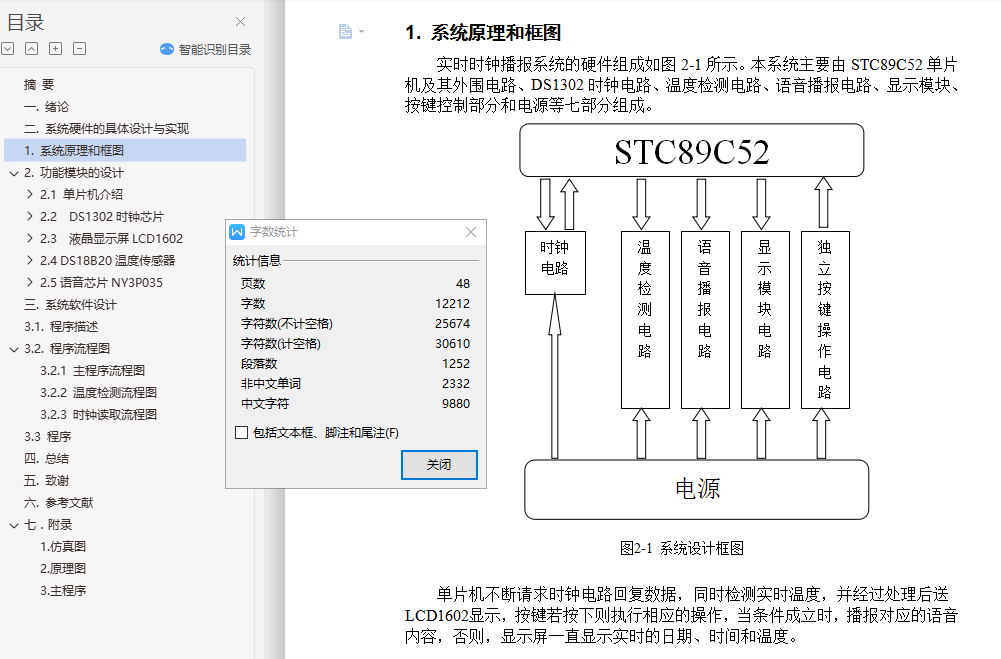Click the 非中文单词 value 2332
The height and width of the screenshot is (659, 1001).
(x=456, y=384)
